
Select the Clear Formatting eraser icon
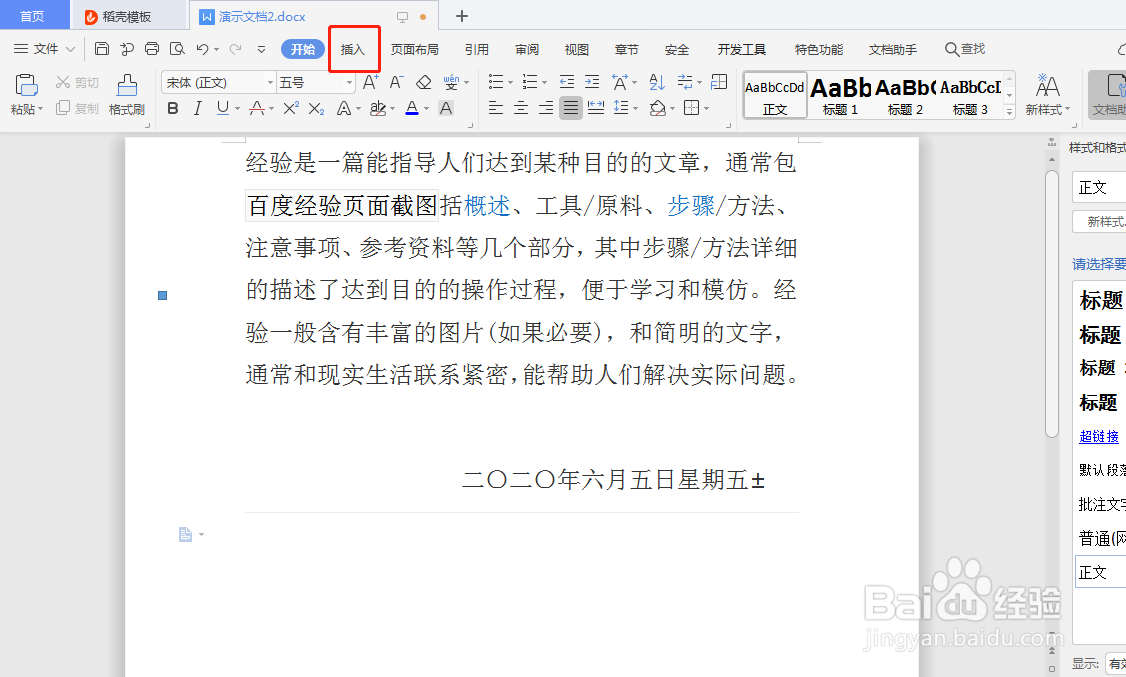coord(422,82)
